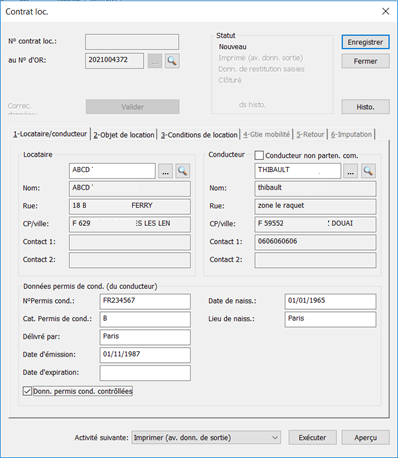Click the Enregistrer button

click(x=365, y=42)
